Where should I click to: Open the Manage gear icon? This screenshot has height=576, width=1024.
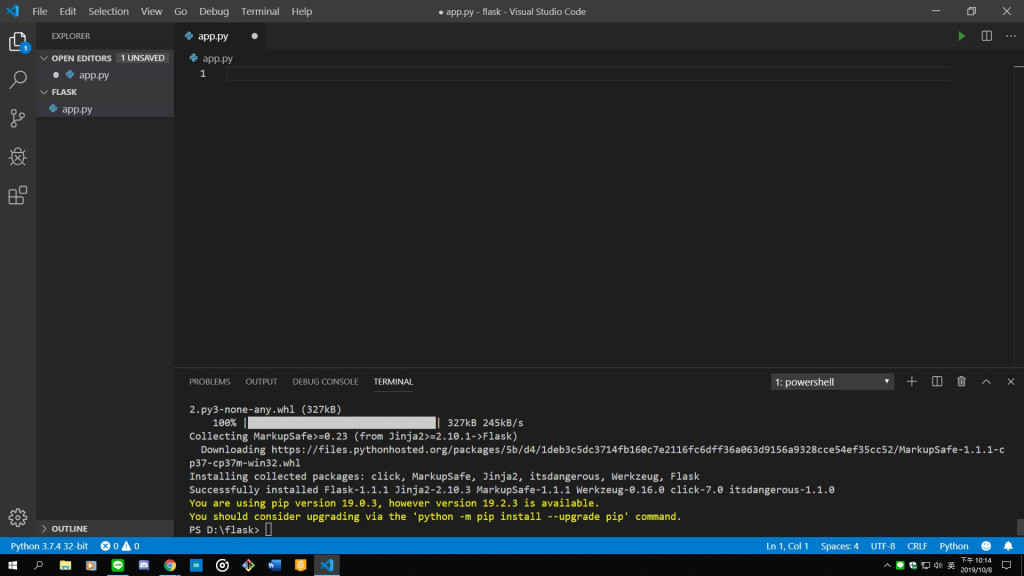coord(18,517)
